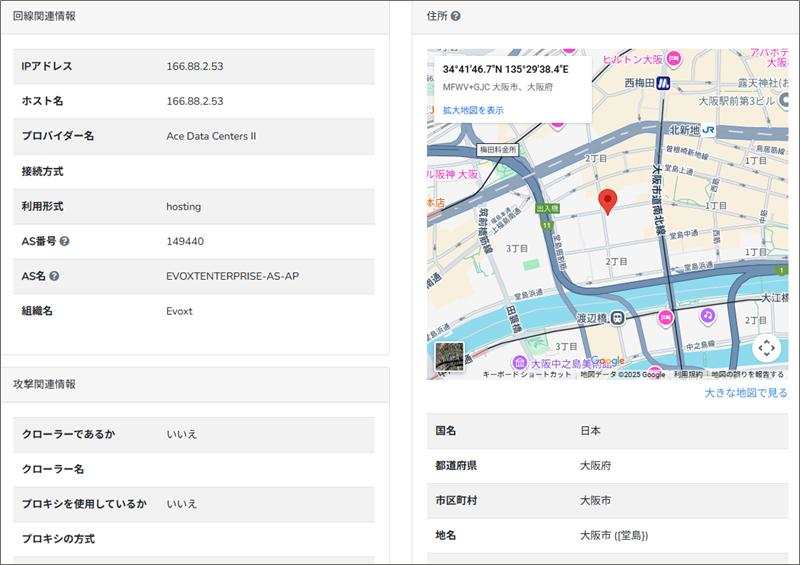Viewport: 800px width, 565px height.
Task: Click help icon next to 住所
Action: (x=456, y=16)
